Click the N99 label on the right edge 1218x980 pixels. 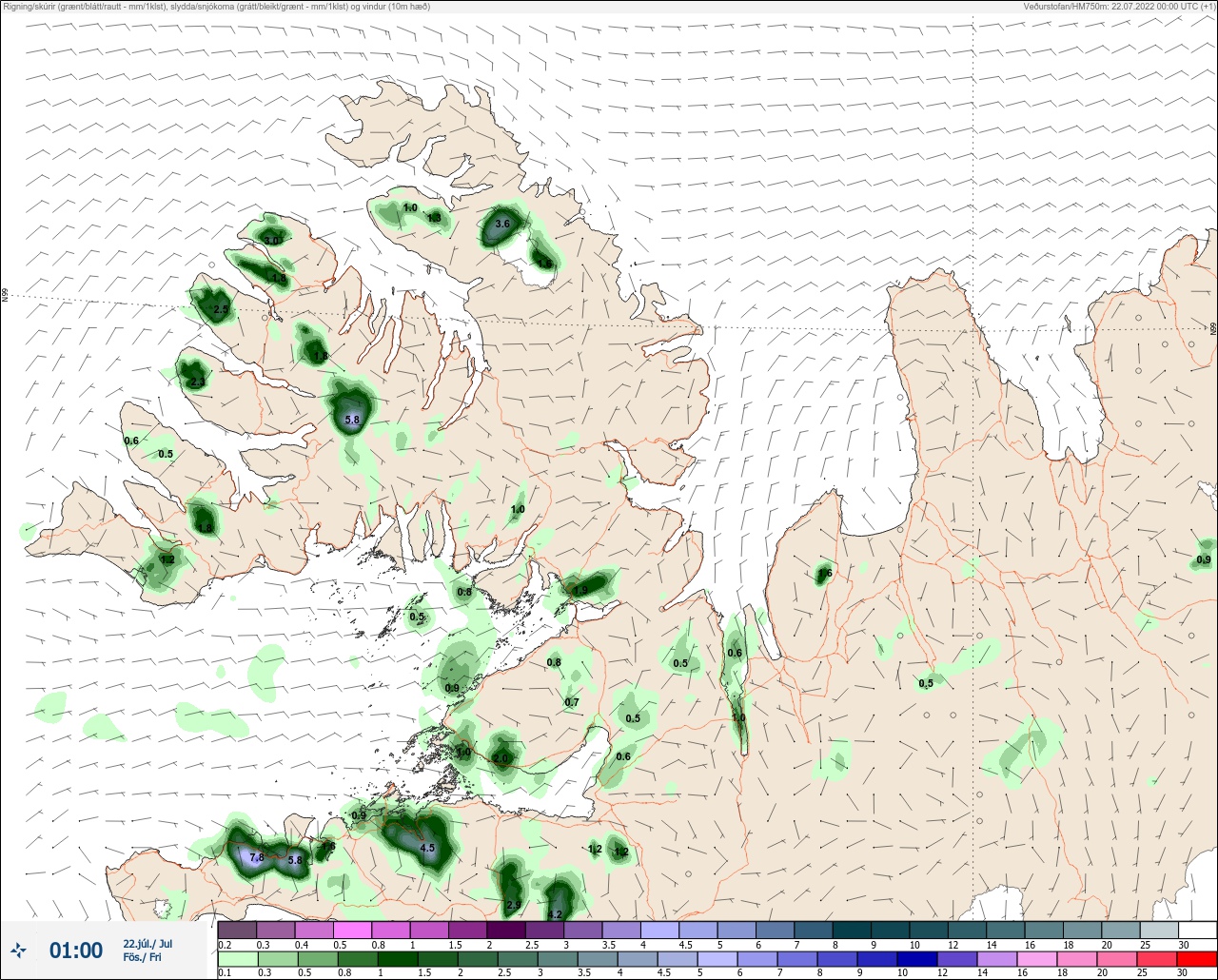[1213, 329]
